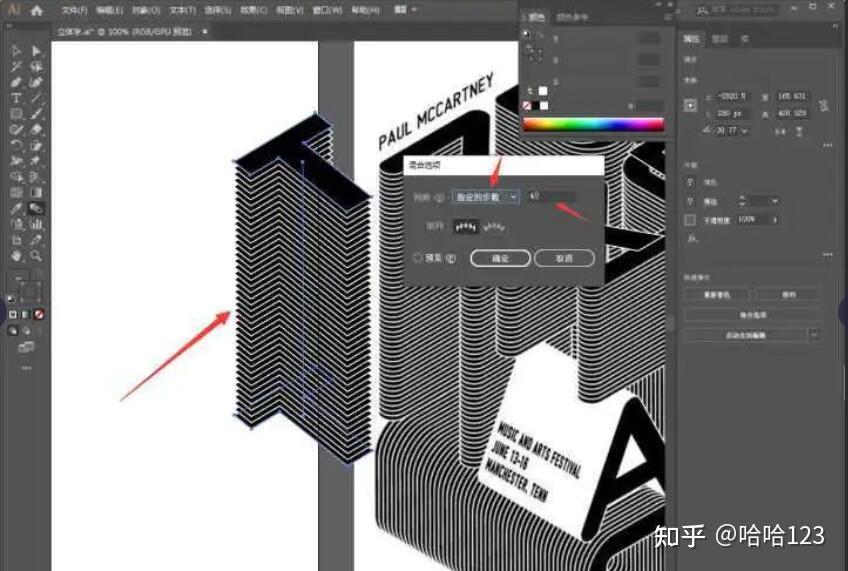Select the Shape Builder tool
Image resolution: width=848 pixels, height=571 pixels.
[x=16, y=176]
